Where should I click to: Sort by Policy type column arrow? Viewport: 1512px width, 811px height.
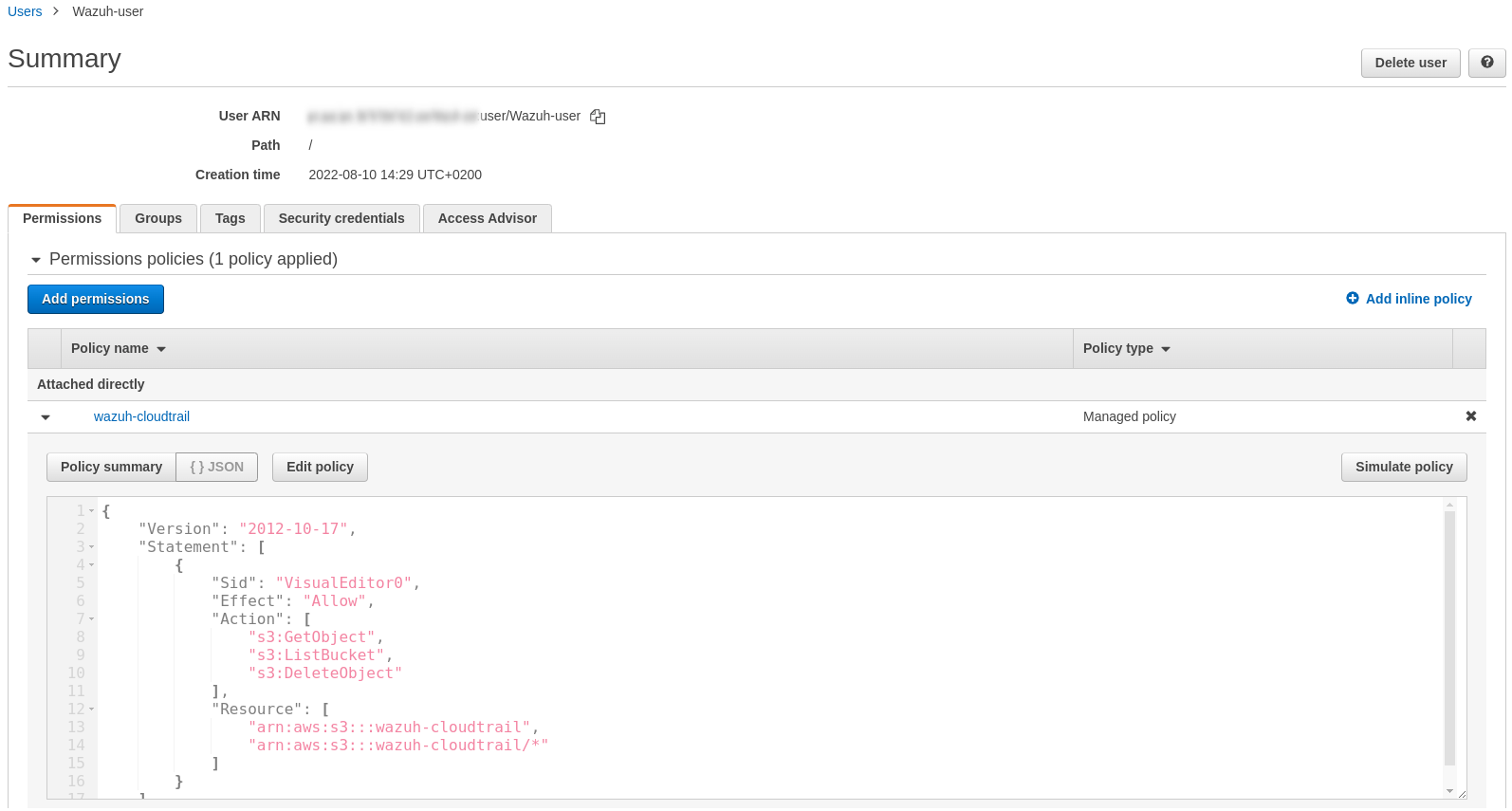tap(1166, 349)
